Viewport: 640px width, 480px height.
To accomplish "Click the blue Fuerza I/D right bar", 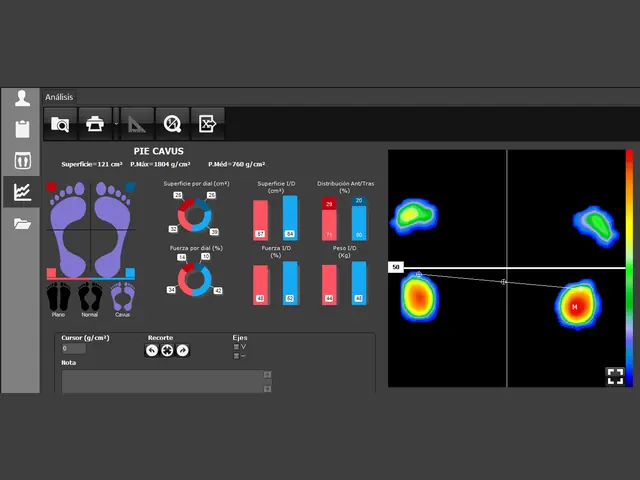I will 290,283.
